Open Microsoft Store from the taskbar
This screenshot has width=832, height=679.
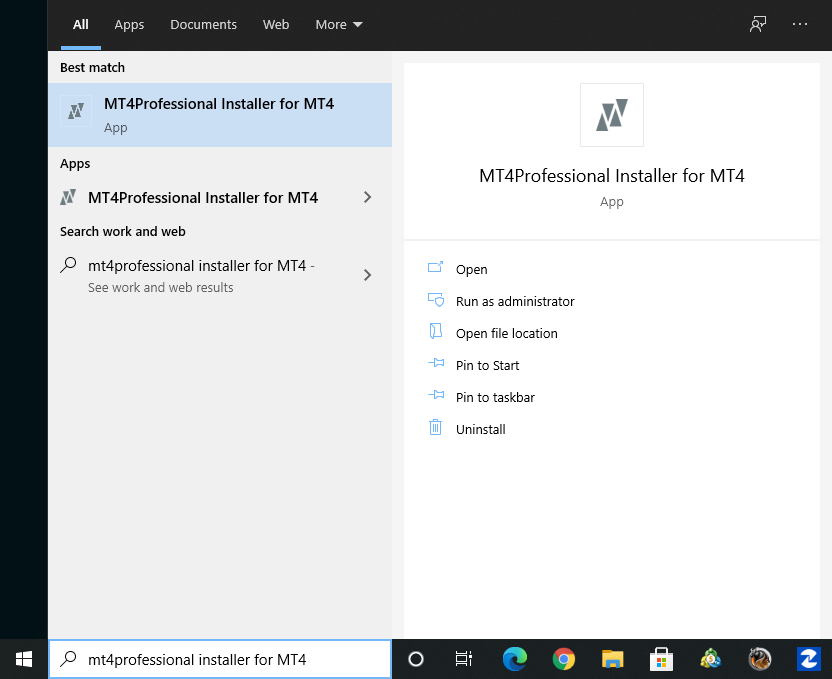[x=661, y=659]
